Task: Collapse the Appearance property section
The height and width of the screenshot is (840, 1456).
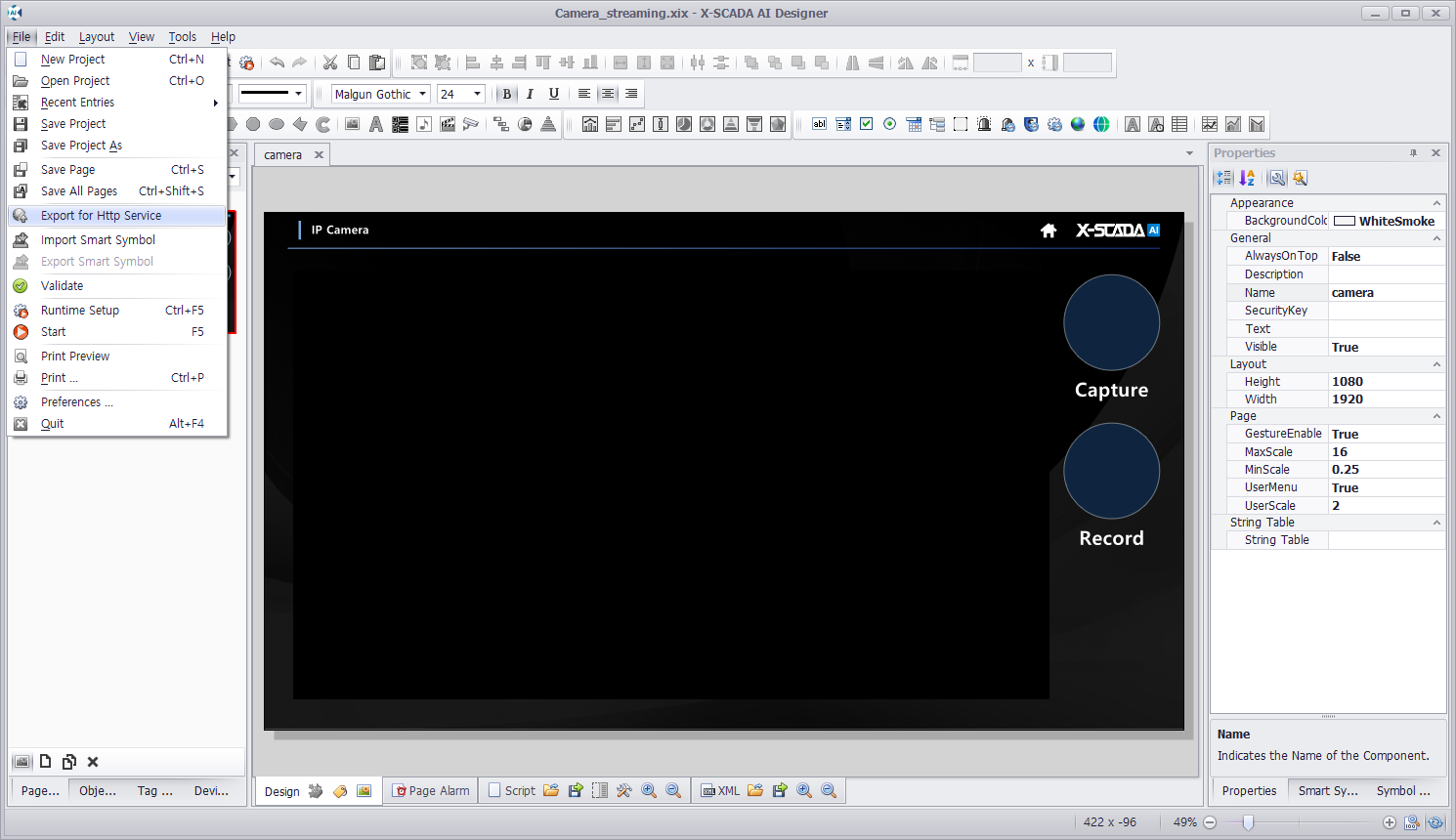Action: pyautogui.click(x=1436, y=203)
